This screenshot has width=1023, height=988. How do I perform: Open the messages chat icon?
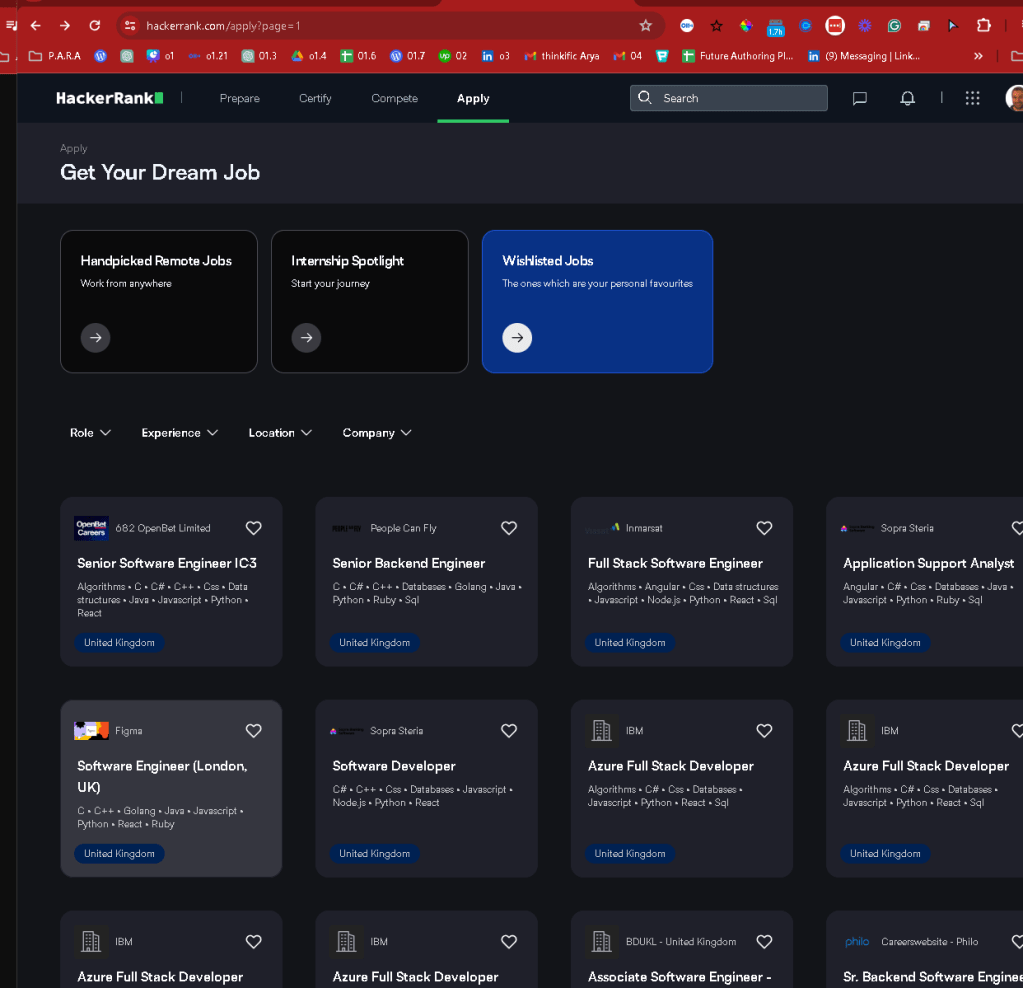click(860, 98)
